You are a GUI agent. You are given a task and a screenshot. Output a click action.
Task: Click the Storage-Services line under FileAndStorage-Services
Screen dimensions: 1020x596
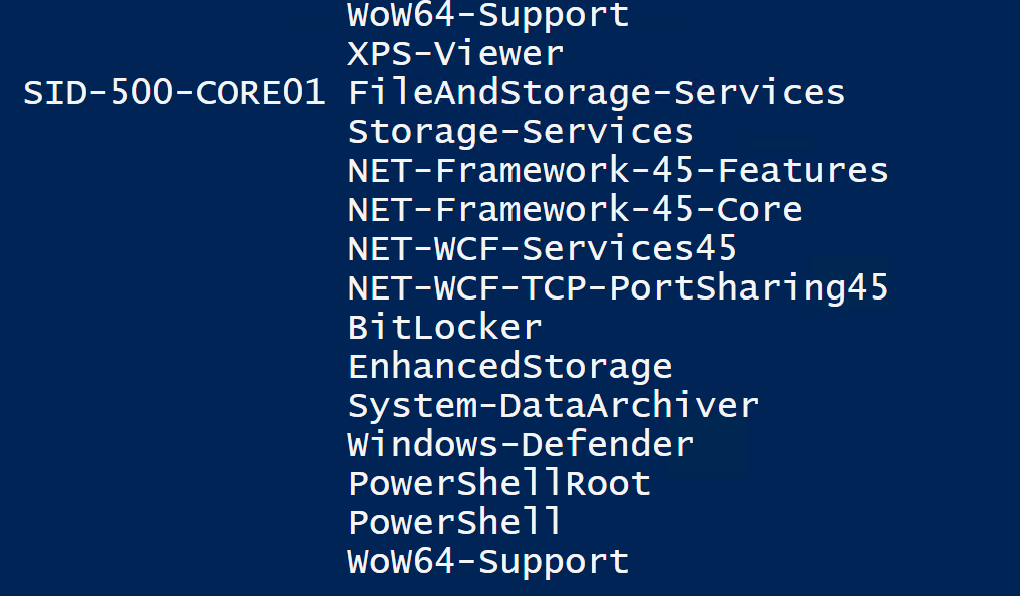click(520, 132)
